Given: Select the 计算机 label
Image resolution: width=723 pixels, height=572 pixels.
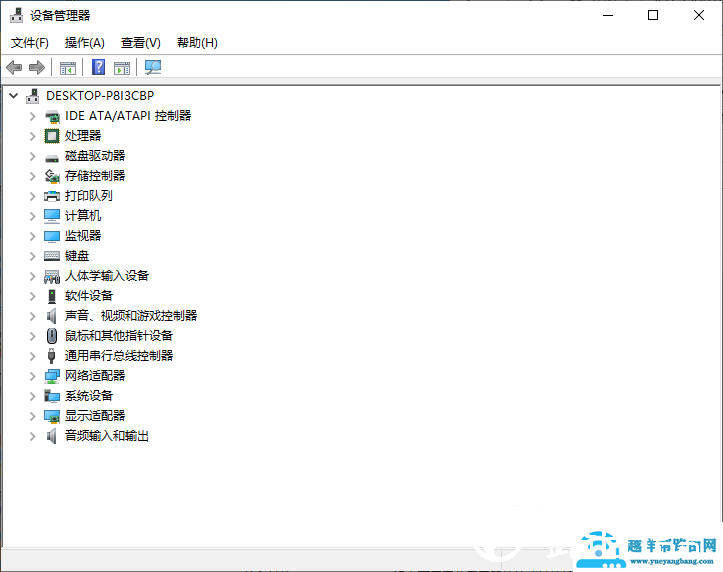Looking at the screenshot, I should [x=83, y=216].
